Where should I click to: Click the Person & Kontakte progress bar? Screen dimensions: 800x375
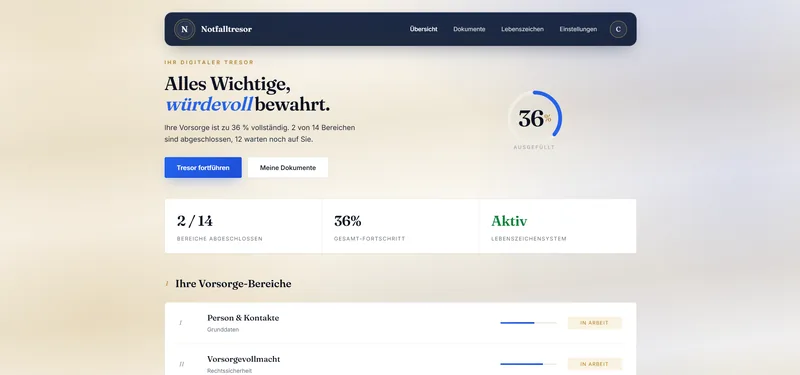(x=528, y=323)
